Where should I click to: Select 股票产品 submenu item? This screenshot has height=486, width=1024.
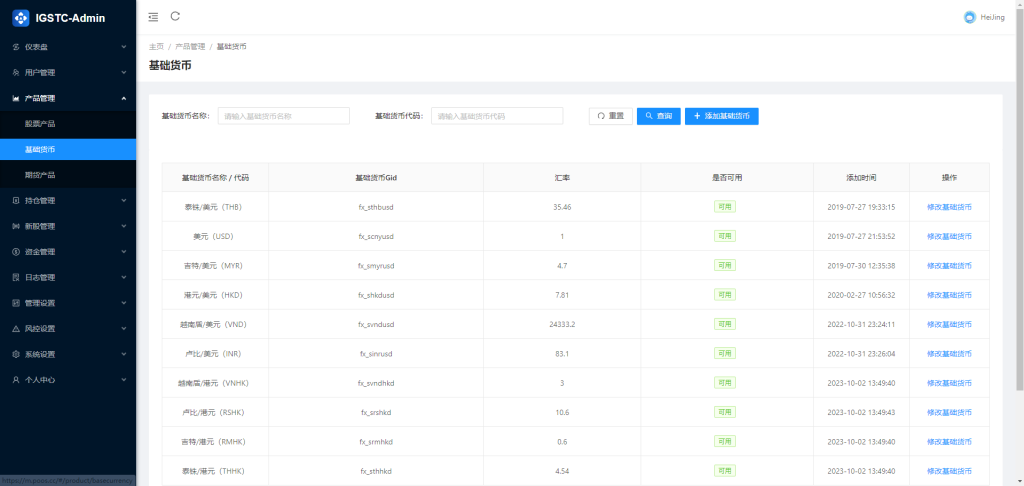pos(40,124)
